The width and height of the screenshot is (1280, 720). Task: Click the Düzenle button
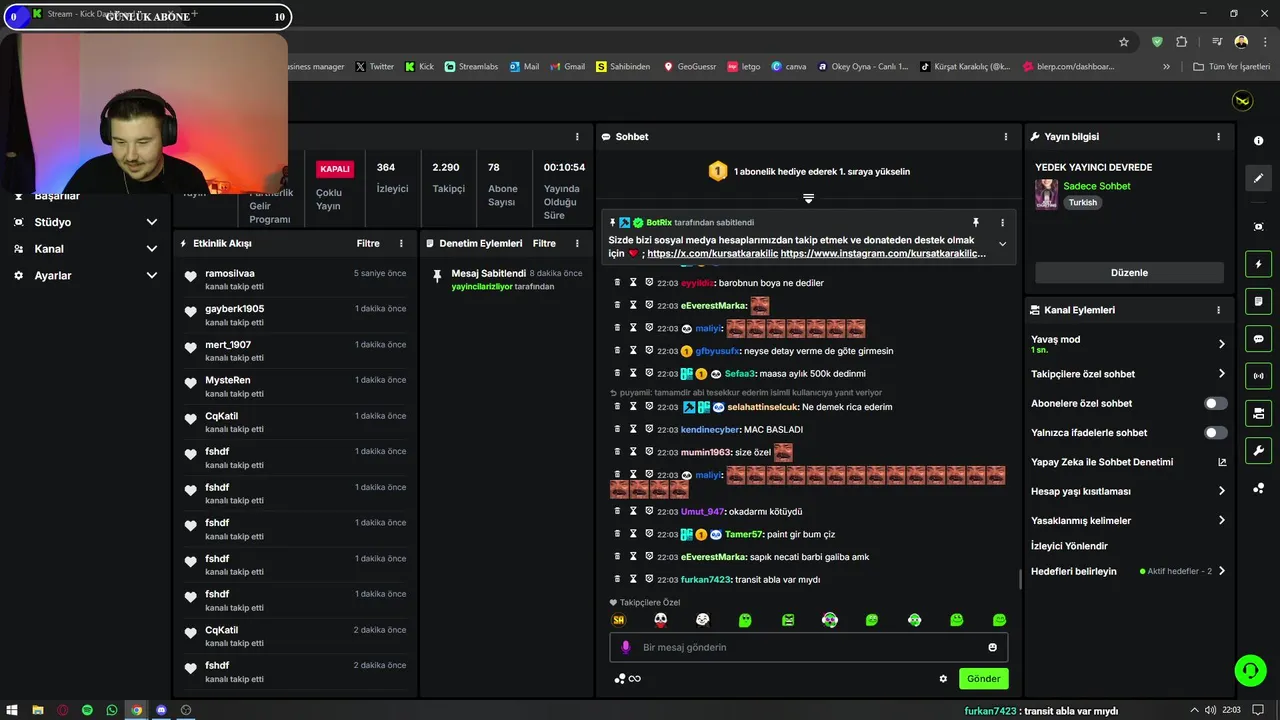[x=1129, y=272]
